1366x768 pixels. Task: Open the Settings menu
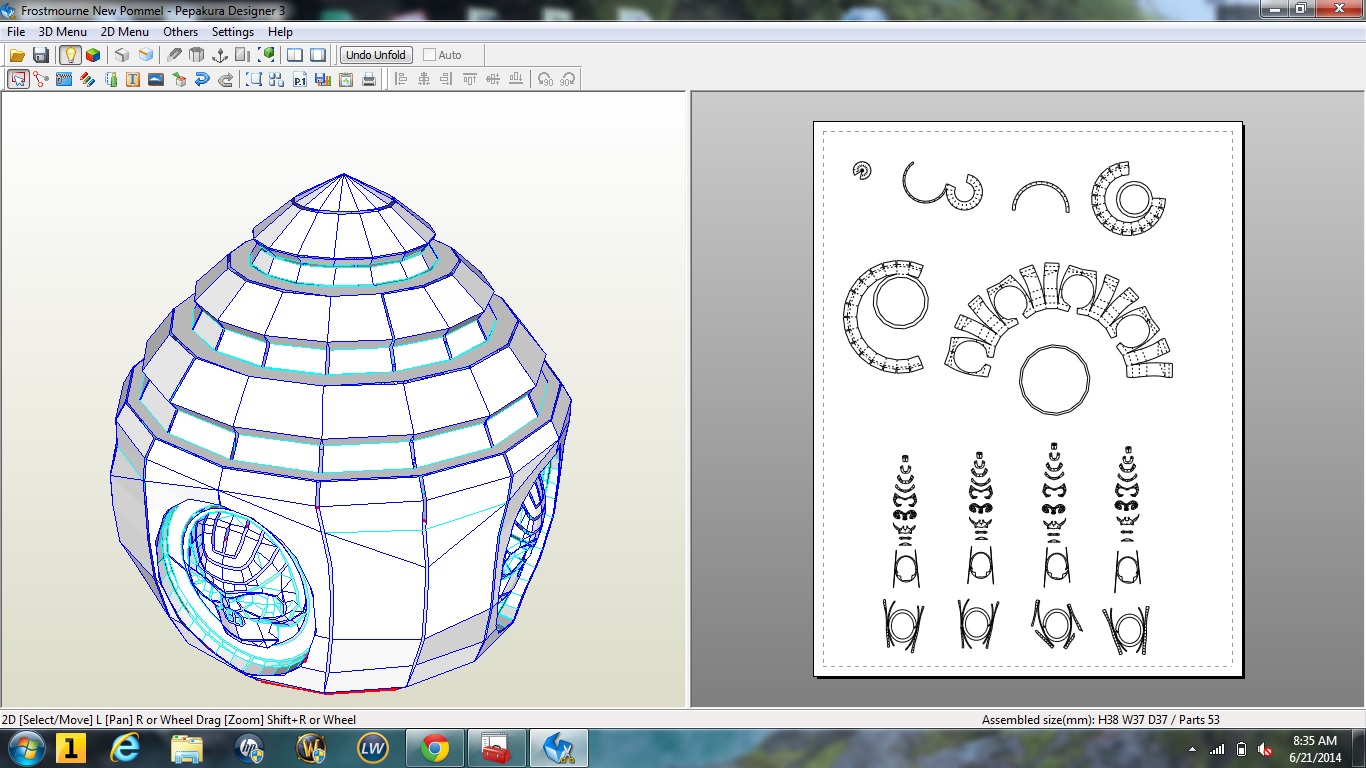click(x=233, y=32)
